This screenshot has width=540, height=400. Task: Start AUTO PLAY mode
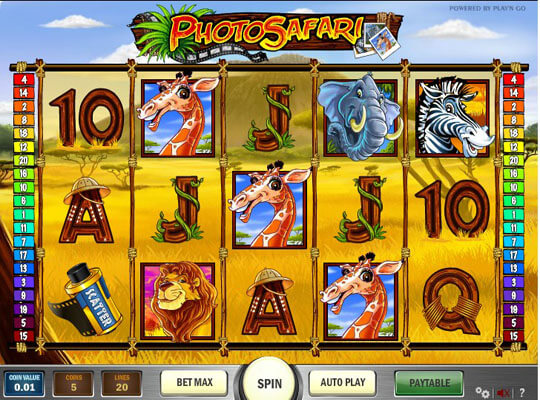click(x=342, y=382)
